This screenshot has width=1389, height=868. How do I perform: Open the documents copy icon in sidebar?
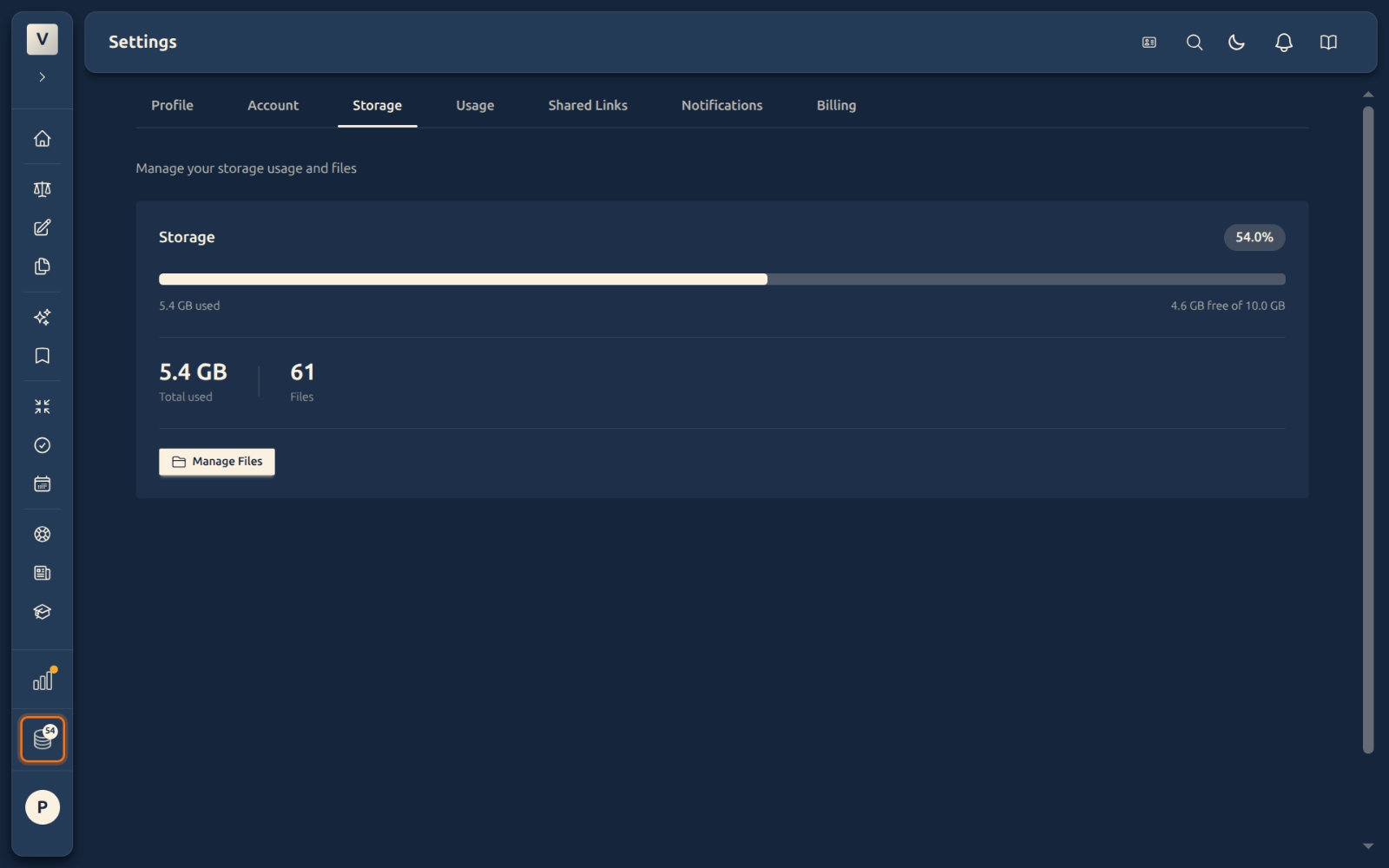tap(42, 266)
